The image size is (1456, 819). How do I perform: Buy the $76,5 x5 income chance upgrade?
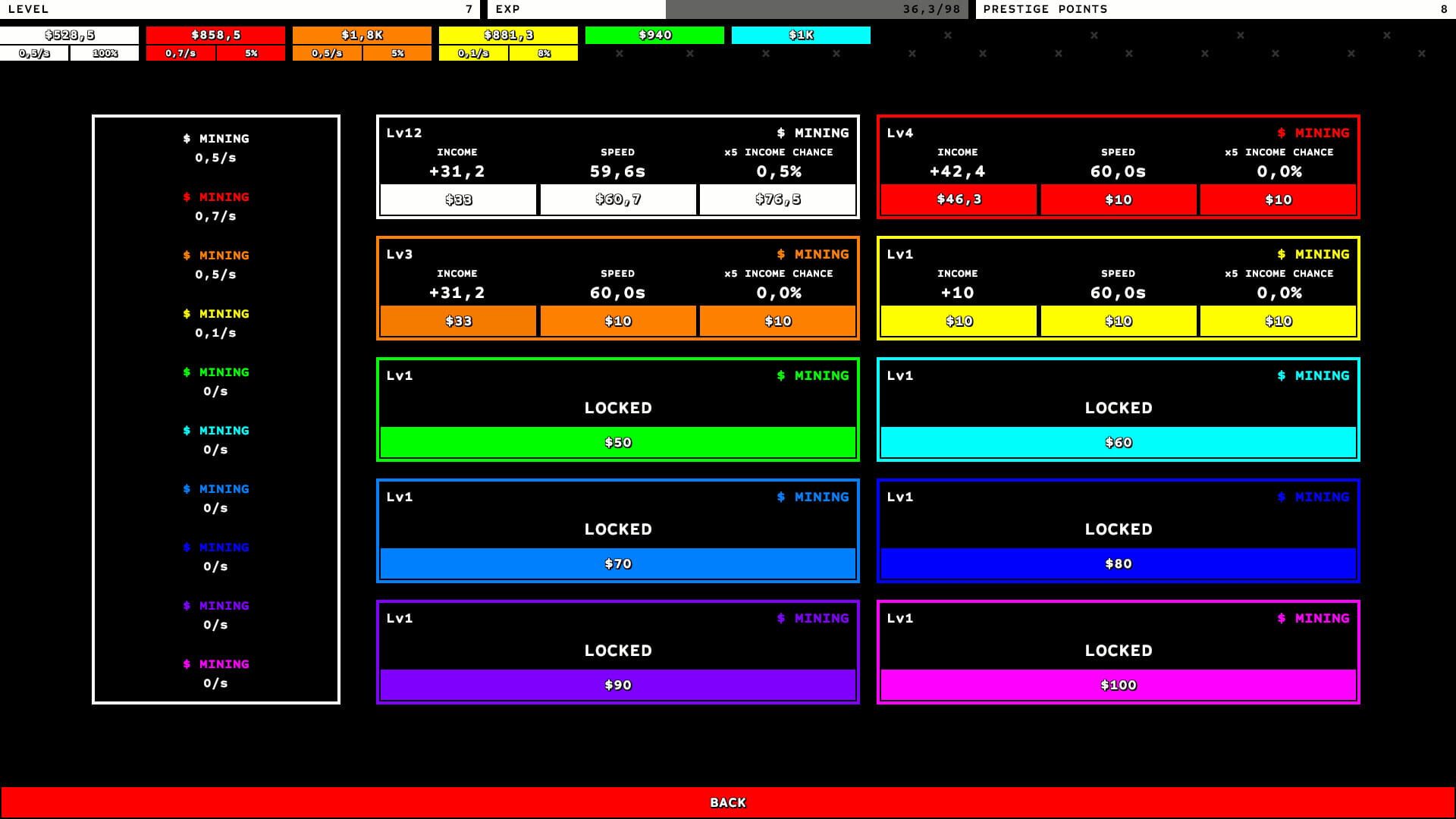(x=778, y=199)
